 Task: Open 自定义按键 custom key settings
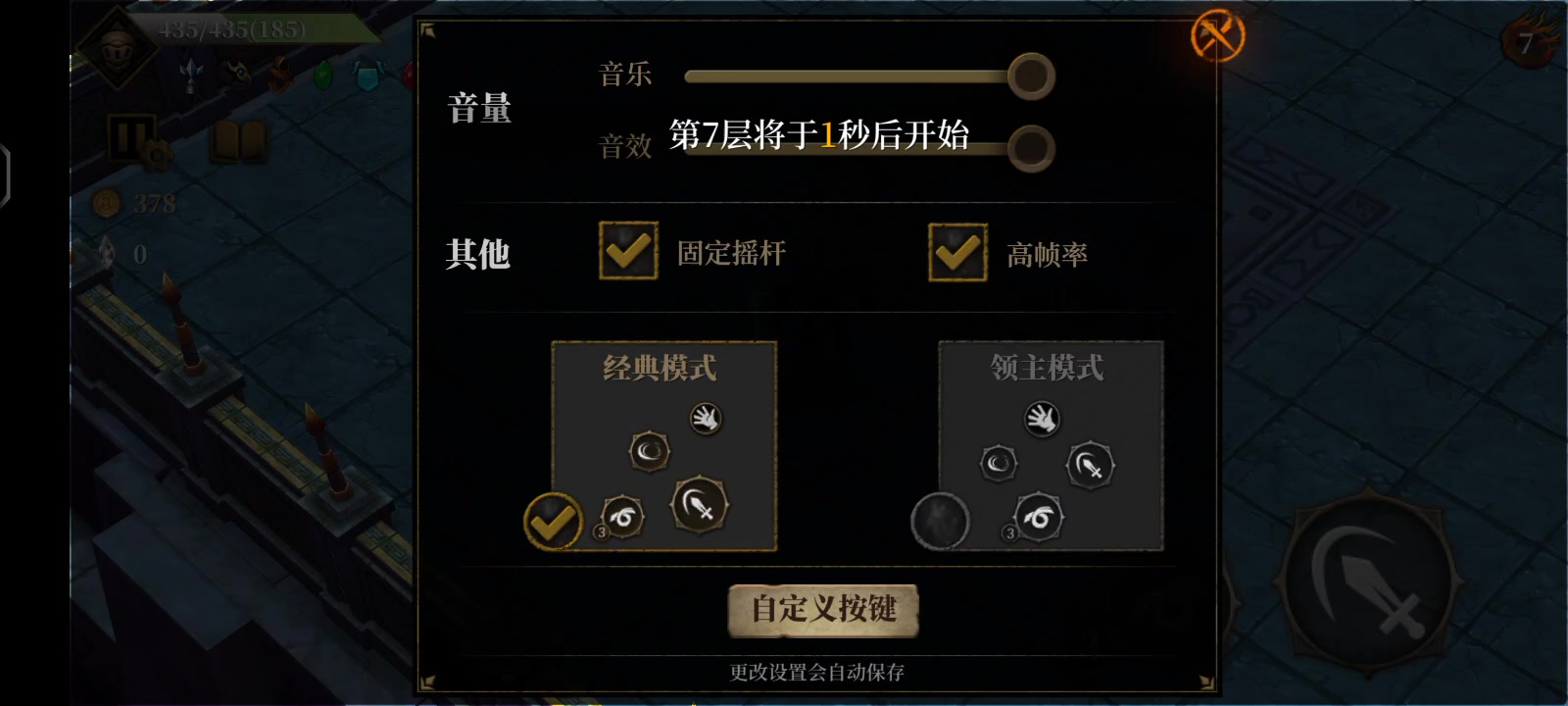coord(823,610)
